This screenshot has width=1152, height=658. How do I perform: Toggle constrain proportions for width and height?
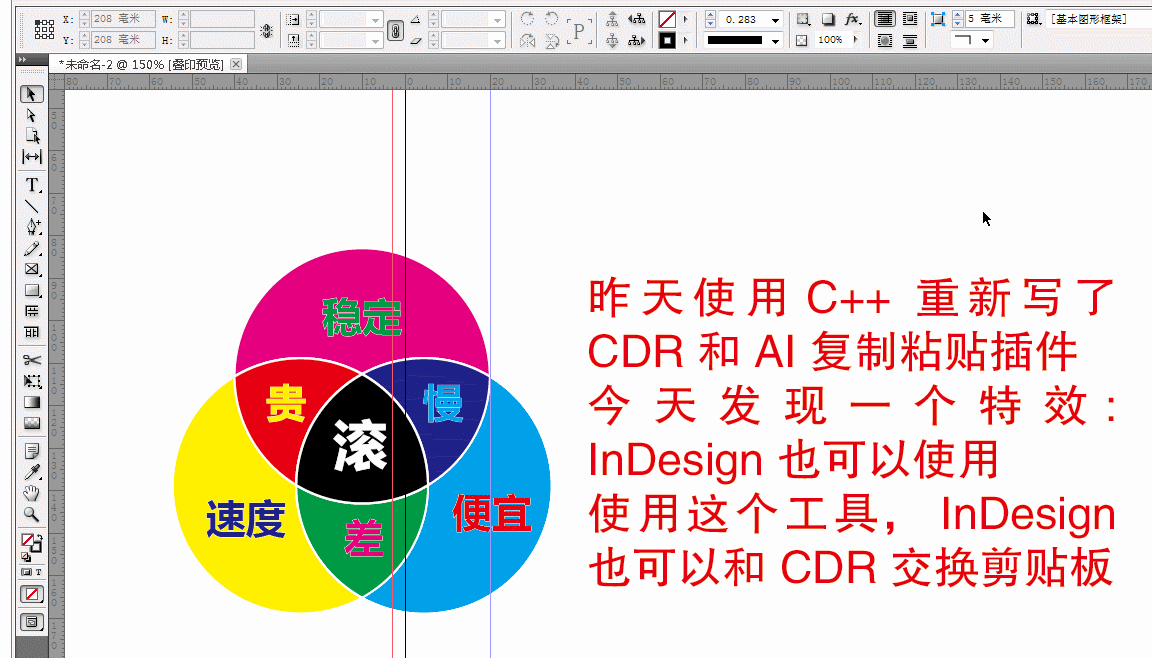click(x=266, y=30)
